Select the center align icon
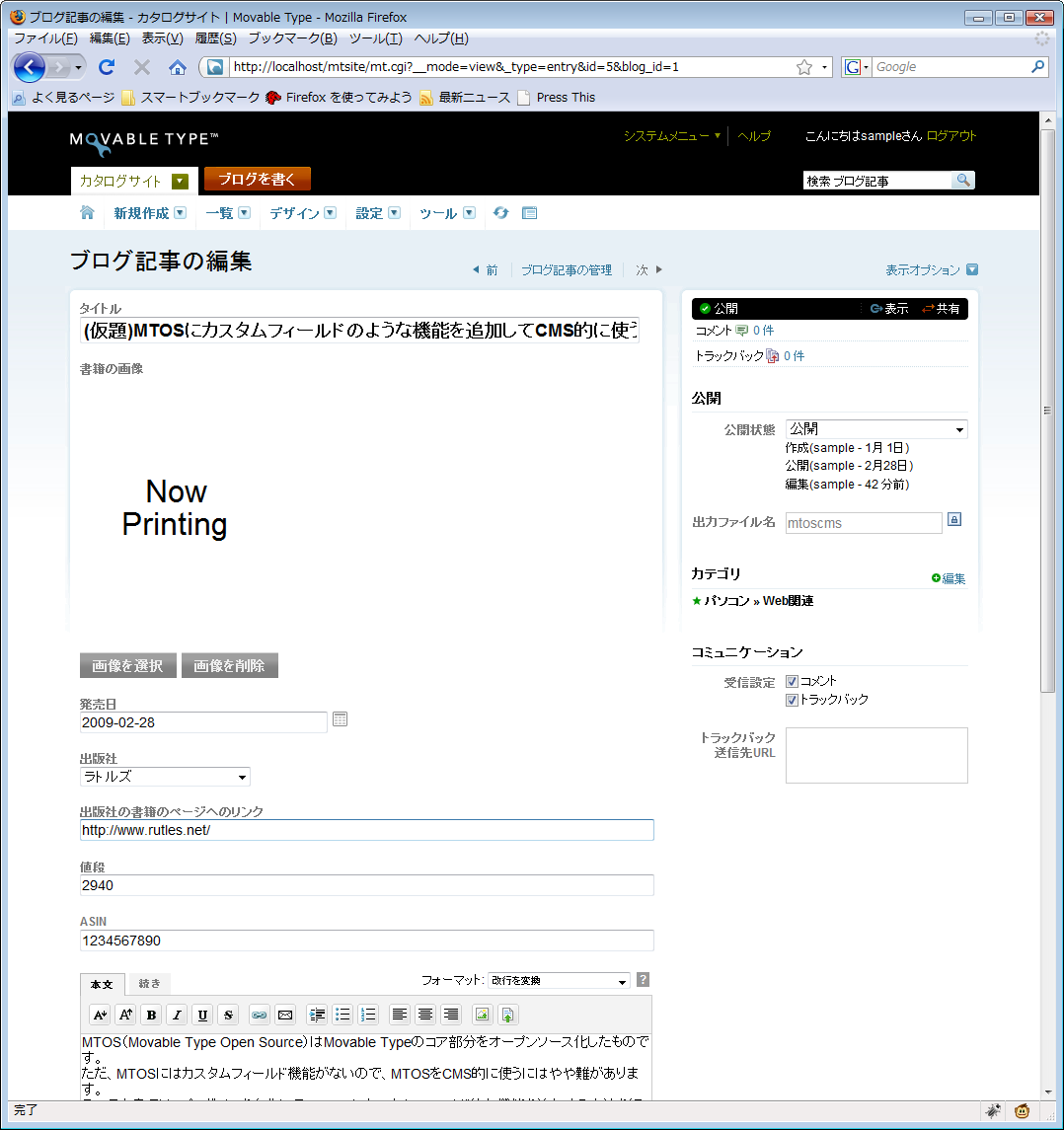1064x1130 pixels. point(425,1015)
